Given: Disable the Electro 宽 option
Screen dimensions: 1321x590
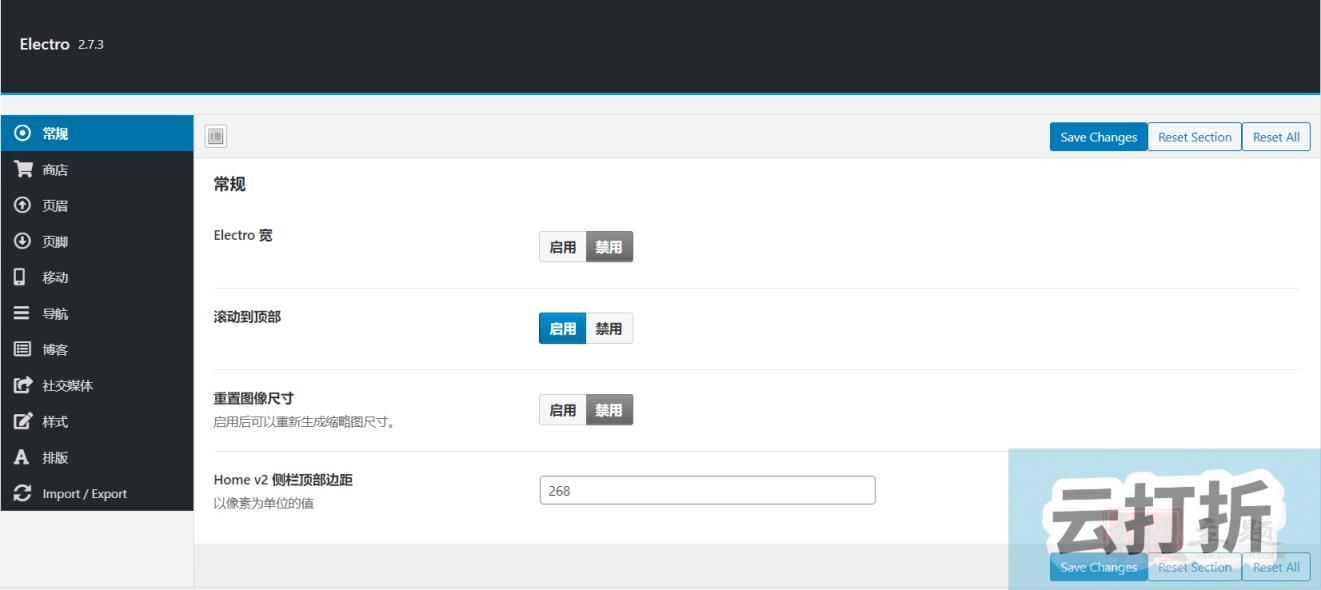Looking at the screenshot, I should coord(609,247).
